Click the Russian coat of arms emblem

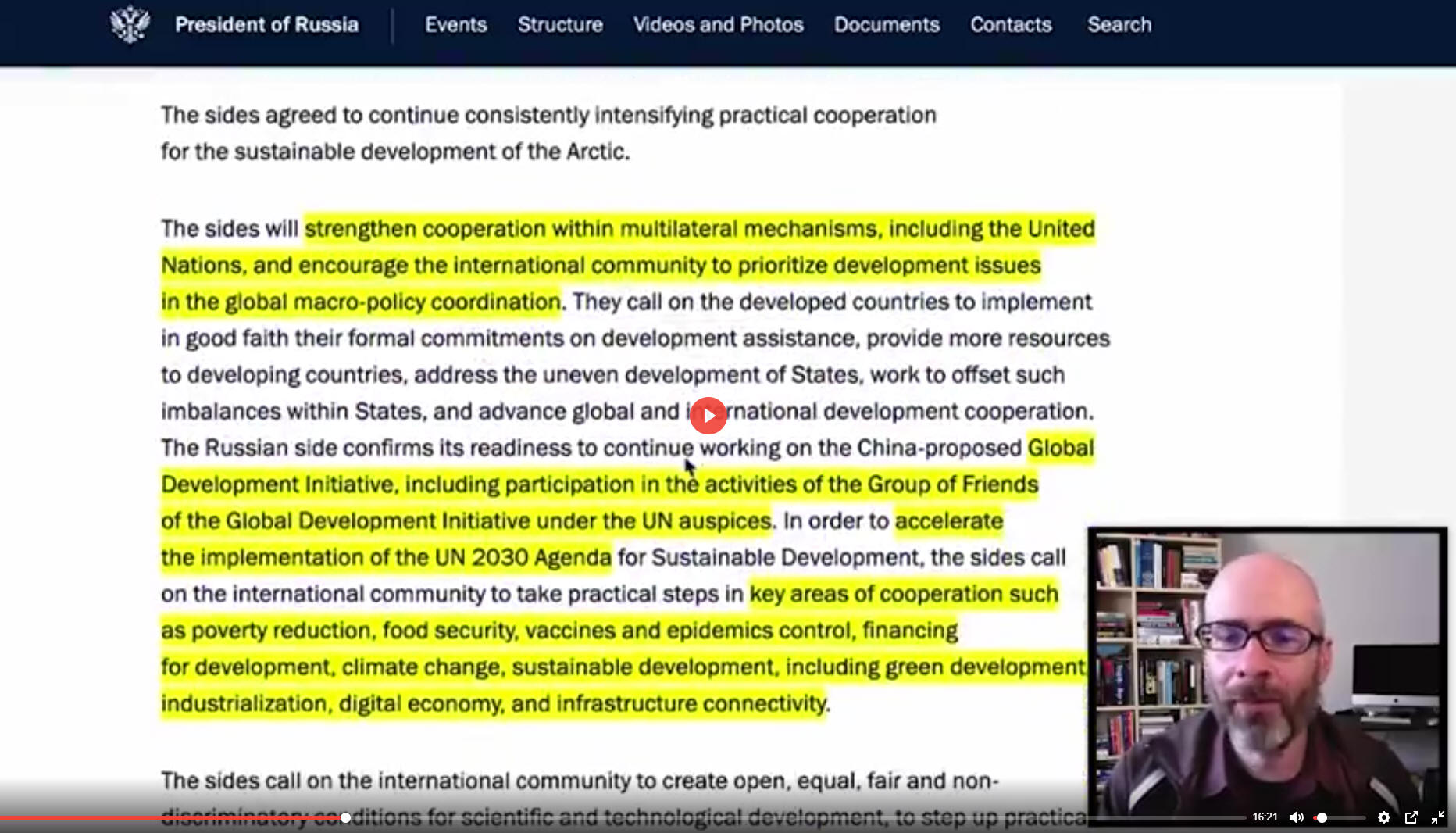[130, 24]
